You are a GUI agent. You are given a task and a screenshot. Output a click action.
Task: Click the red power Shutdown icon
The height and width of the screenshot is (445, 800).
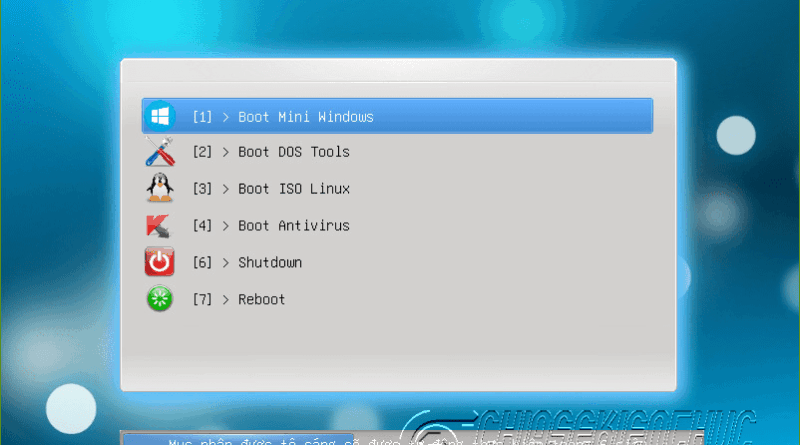[160, 262]
